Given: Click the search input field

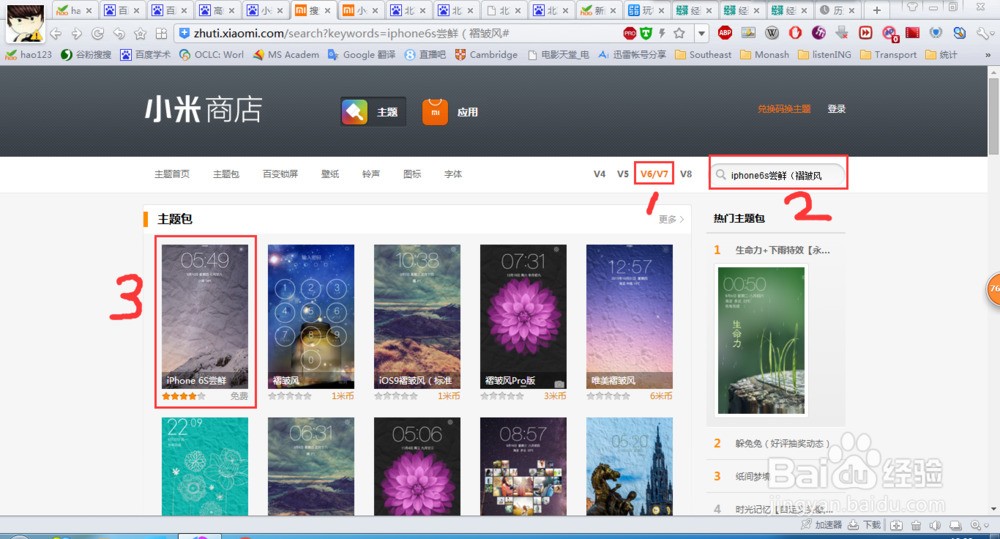Looking at the screenshot, I should (x=778, y=175).
